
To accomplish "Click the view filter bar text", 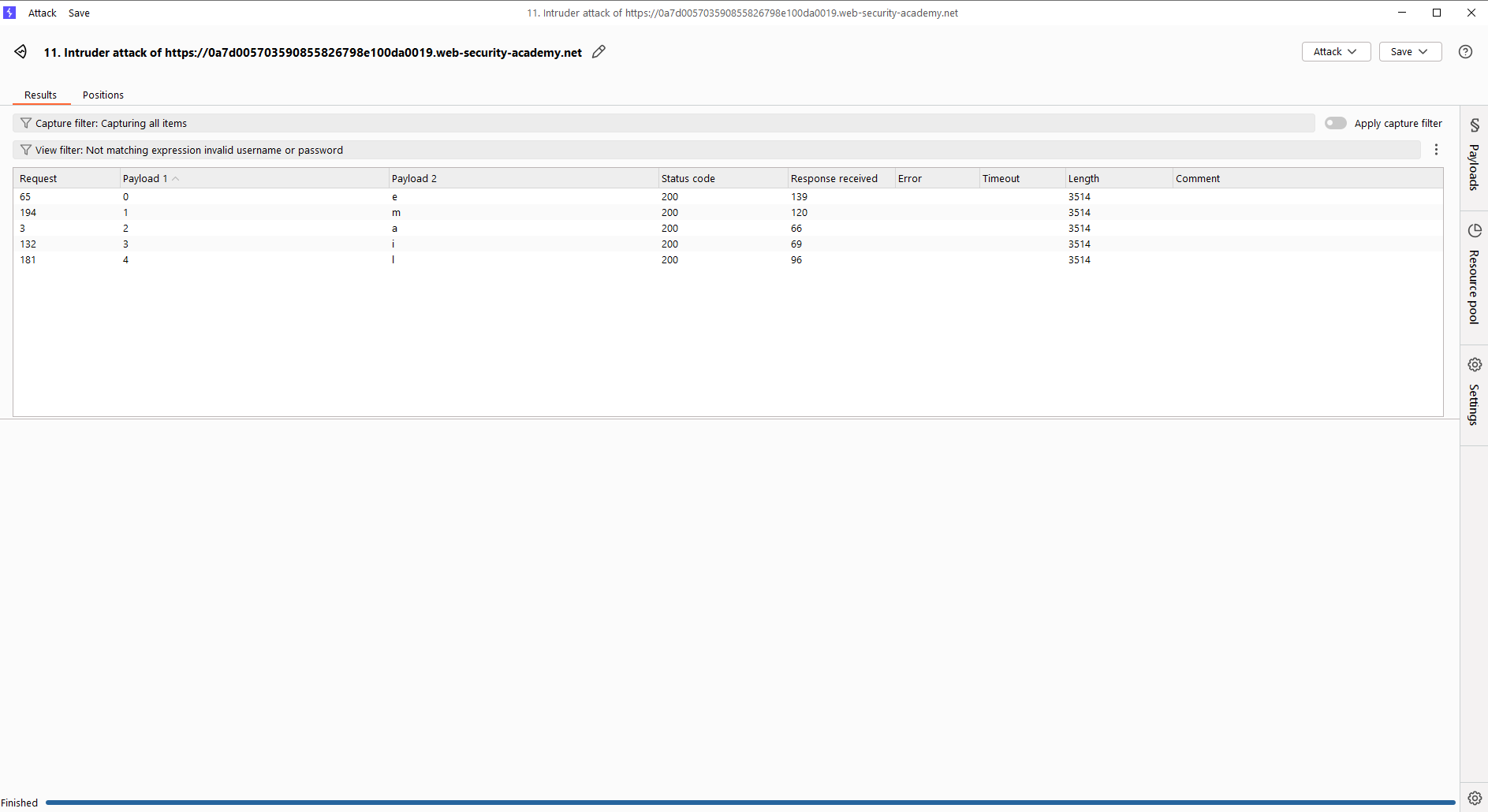I will click(x=189, y=151).
